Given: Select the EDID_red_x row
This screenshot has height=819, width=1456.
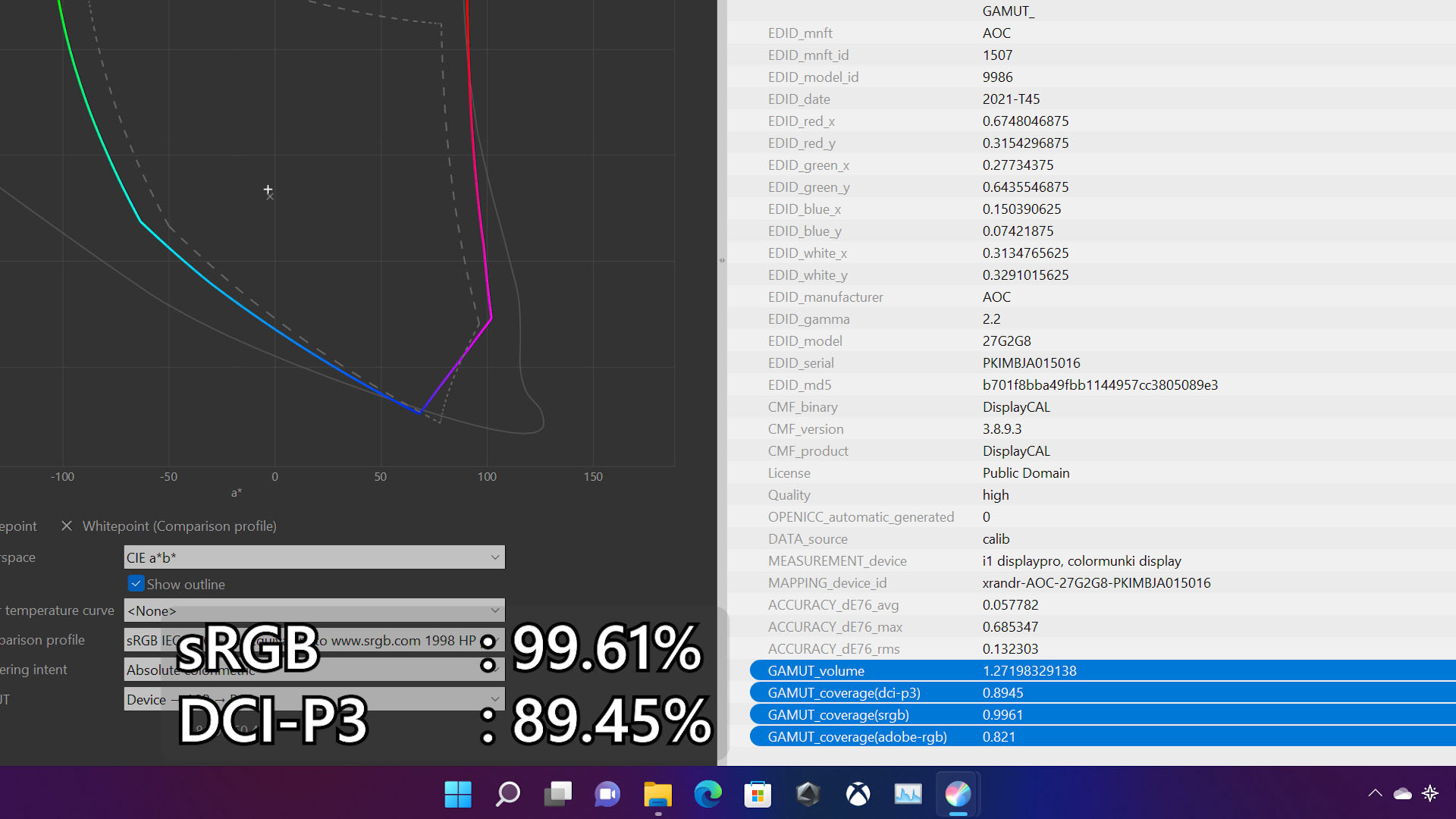Looking at the screenshot, I should 1092,121.
